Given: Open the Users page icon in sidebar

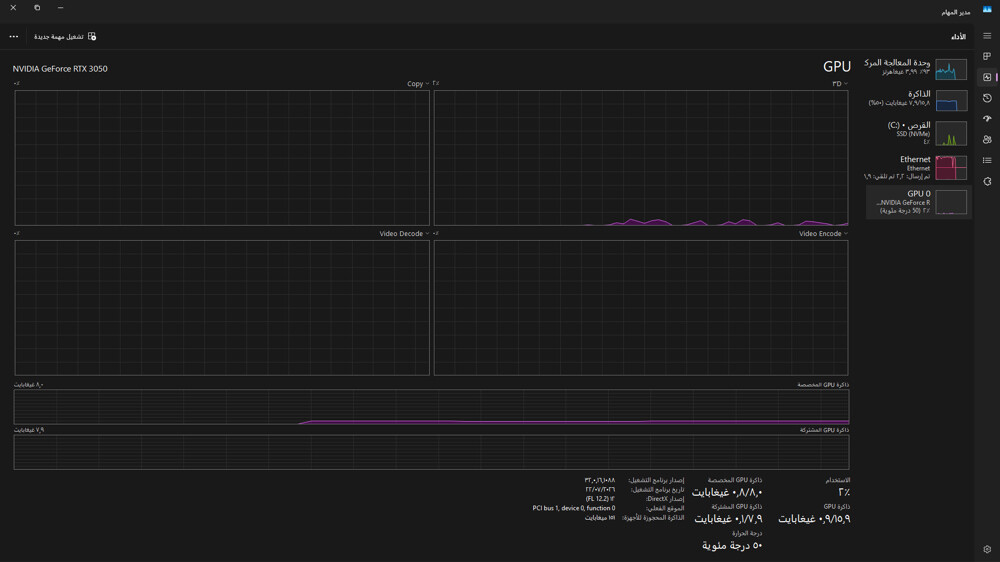Looking at the screenshot, I should 987,140.
